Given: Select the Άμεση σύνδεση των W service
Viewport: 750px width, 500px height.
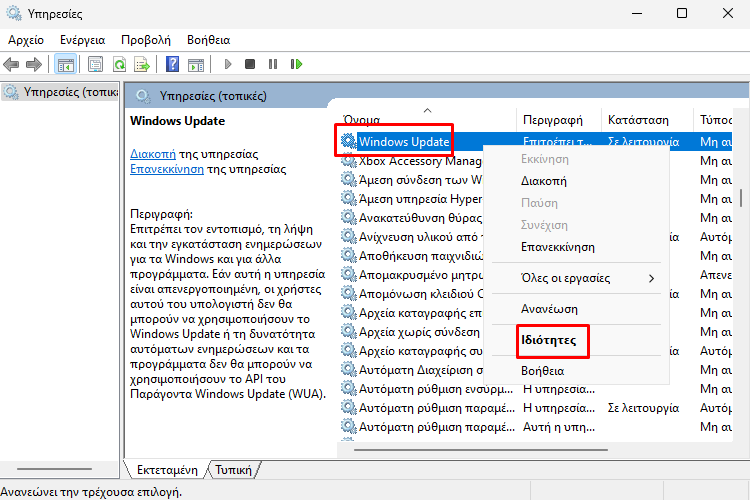Looking at the screenshot, I should (420, 180).
